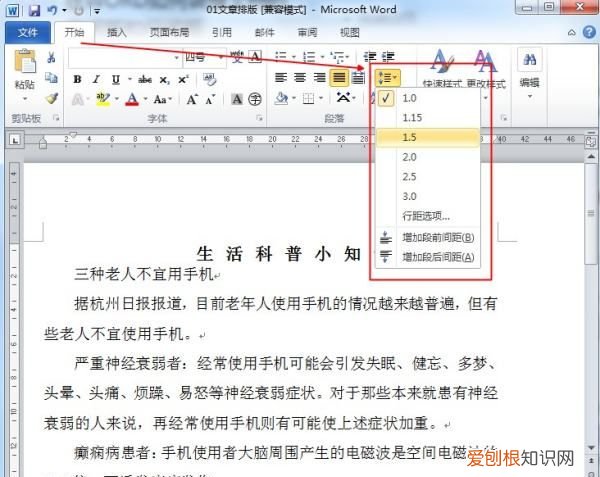
Task: Toggle character shading A
Action: pos(237,99)
